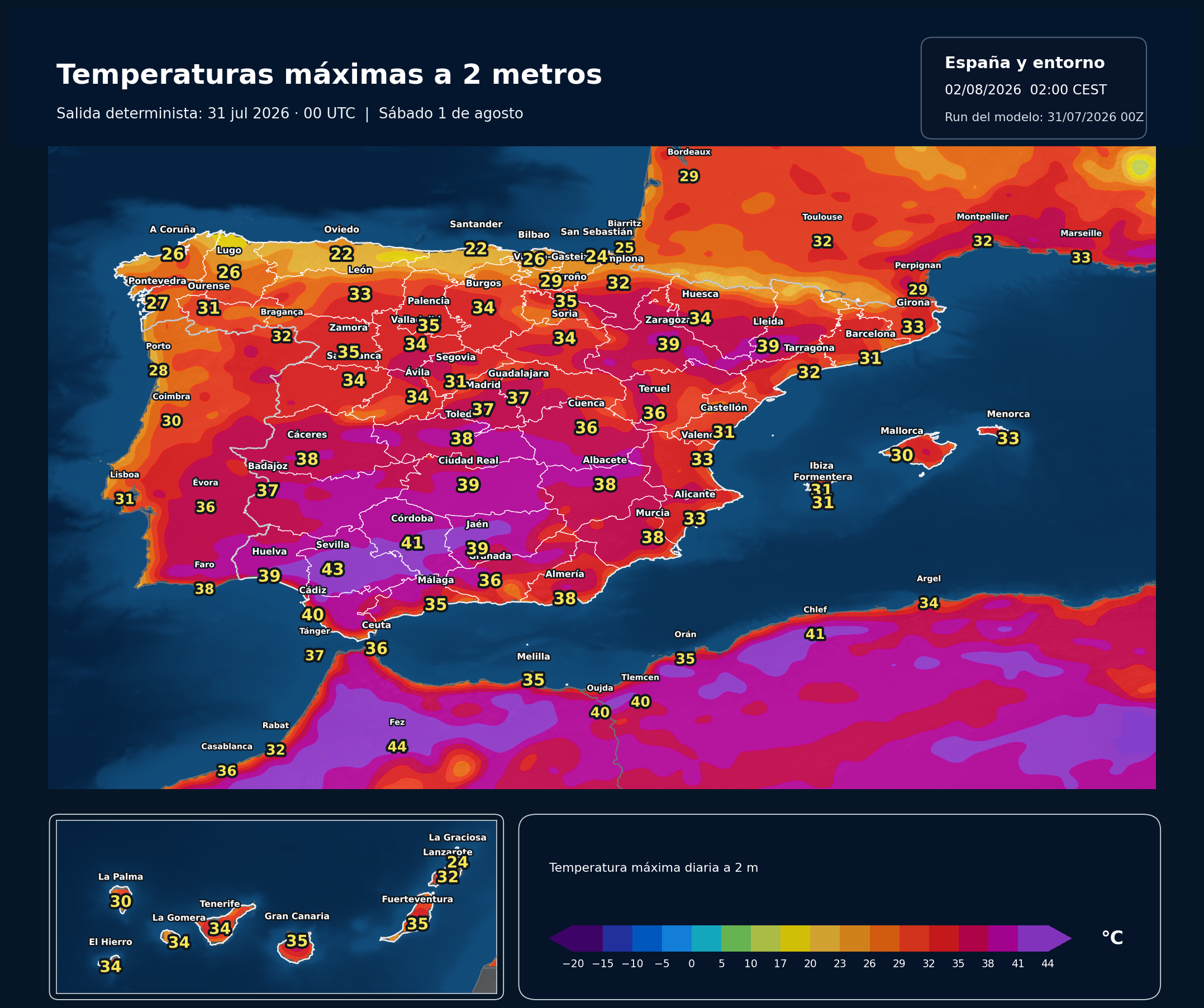The image size is (1204, 1008).
Task: Click the Perpignan city label
Action: click(x=918, y=265)
